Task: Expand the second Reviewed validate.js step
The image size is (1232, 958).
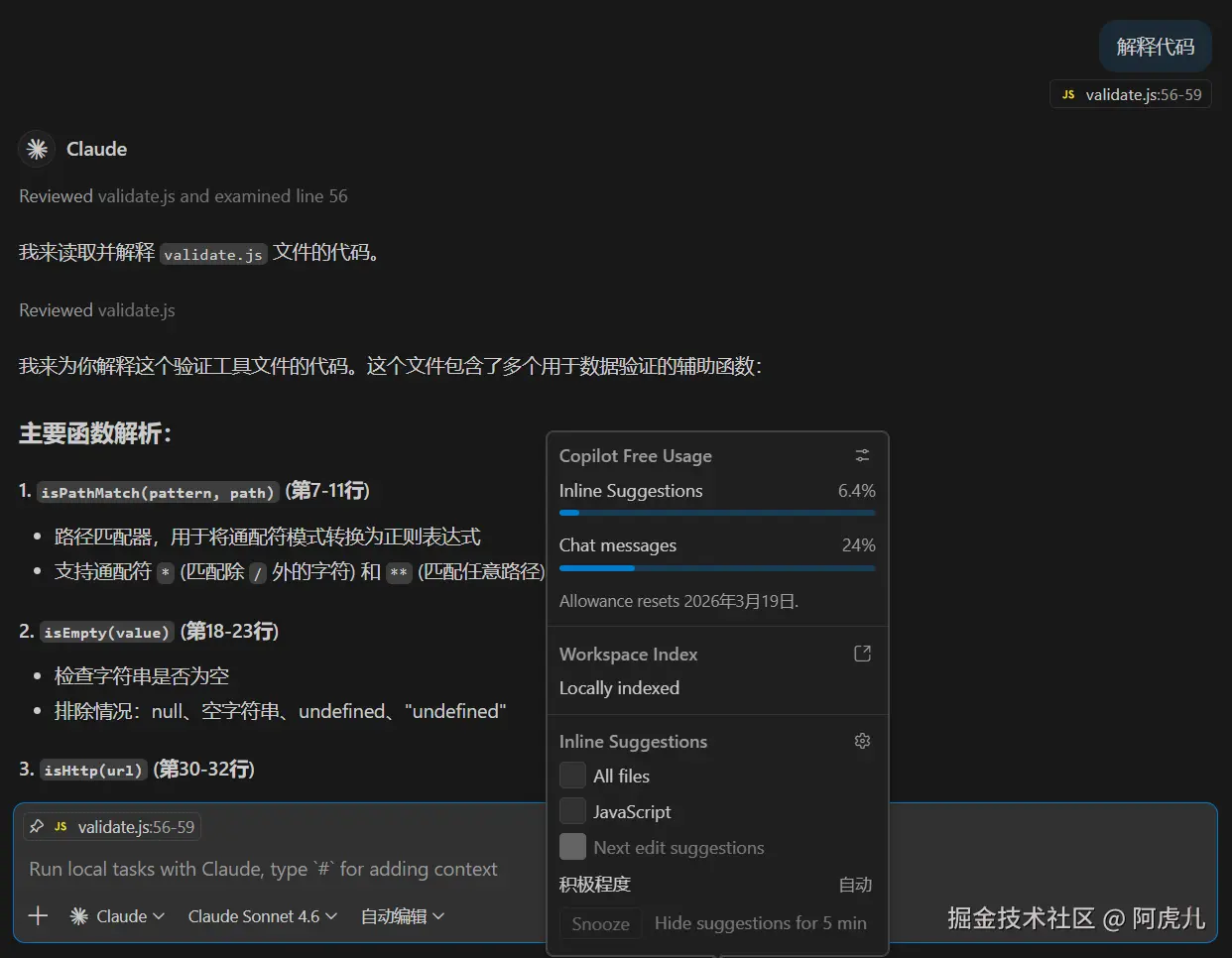Action: tap(97, 310)
